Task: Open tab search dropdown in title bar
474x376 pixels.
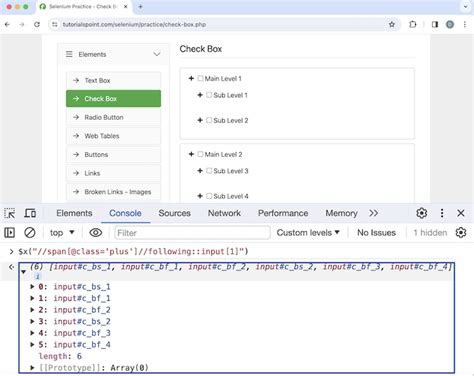Action: point(465,7)
